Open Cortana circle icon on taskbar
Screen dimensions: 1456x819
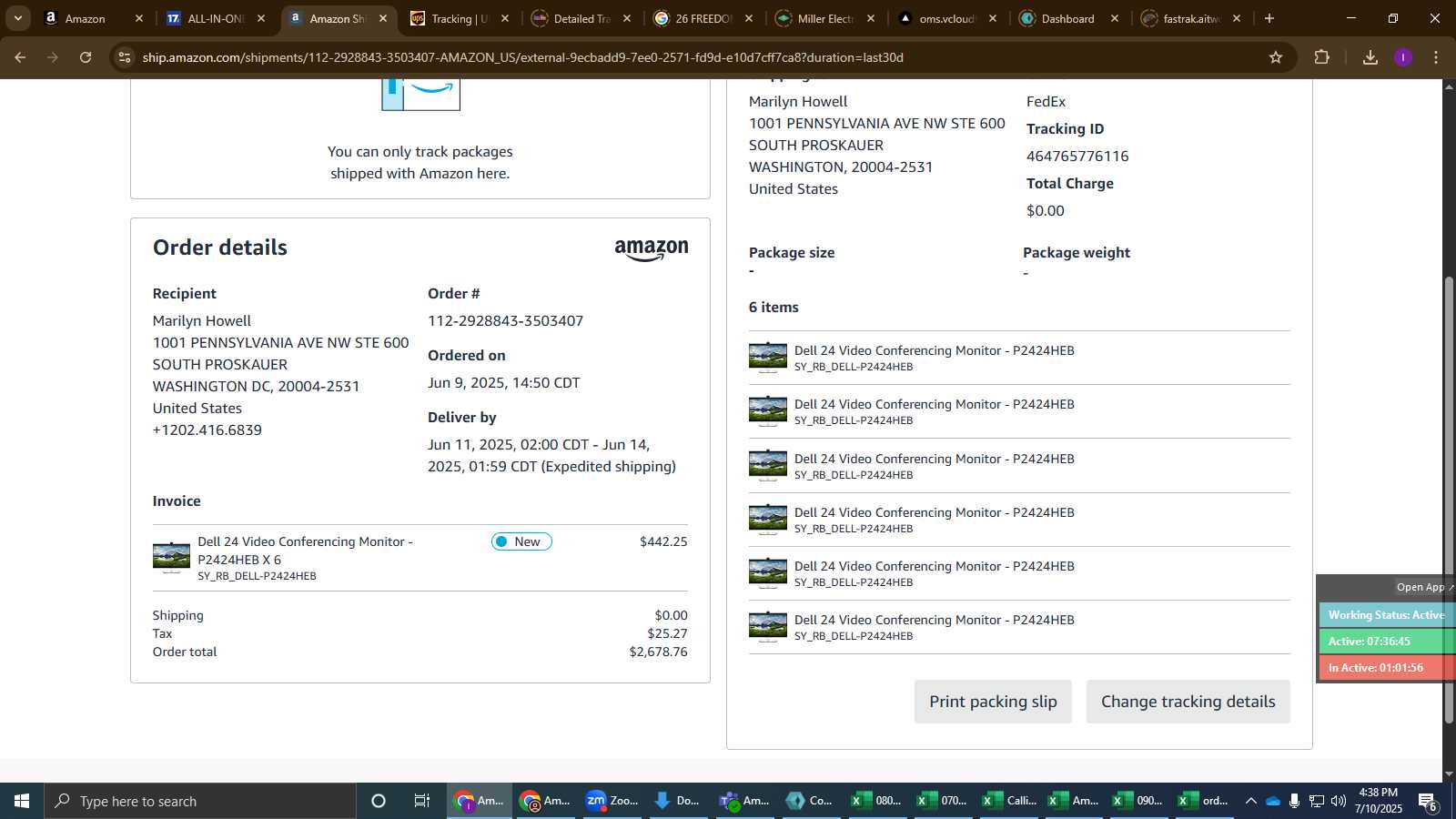(x=379, y=801)
